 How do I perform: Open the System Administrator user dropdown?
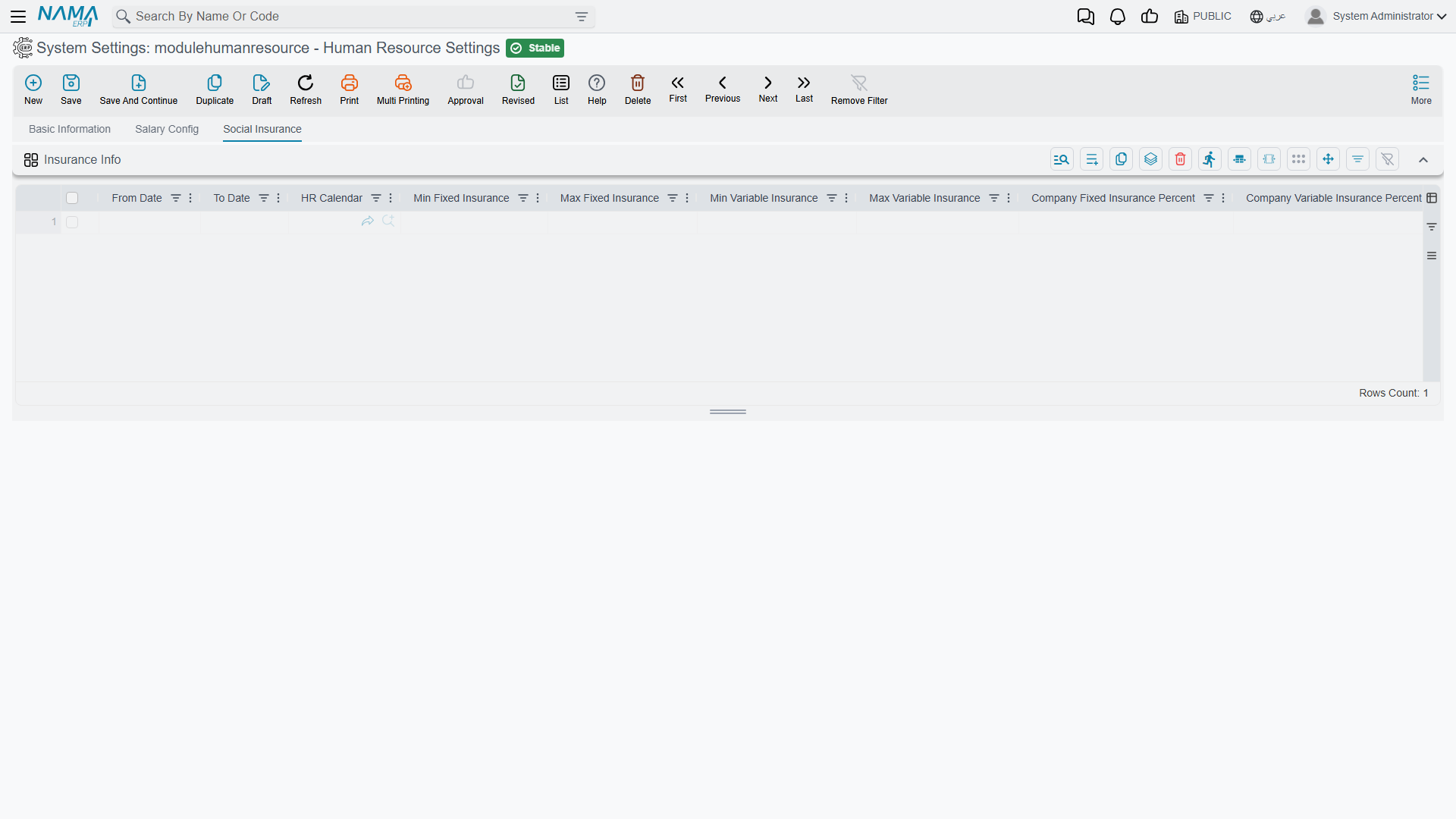(x=1376, y=17)
